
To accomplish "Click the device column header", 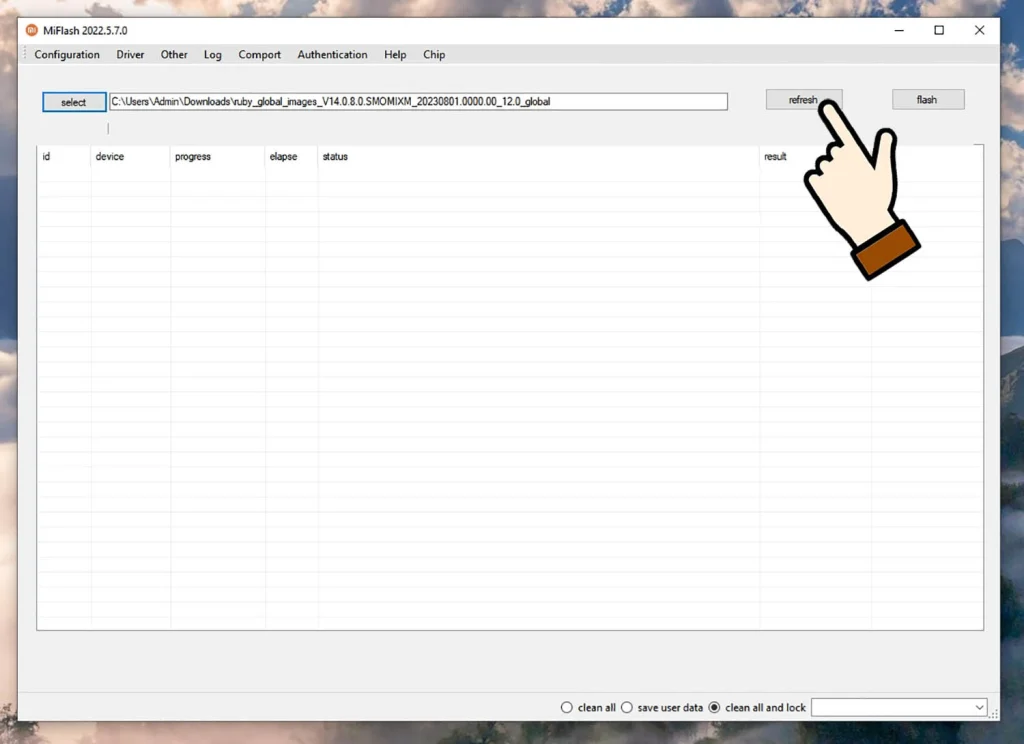I will pyautogui.click(x=110, y=157).
